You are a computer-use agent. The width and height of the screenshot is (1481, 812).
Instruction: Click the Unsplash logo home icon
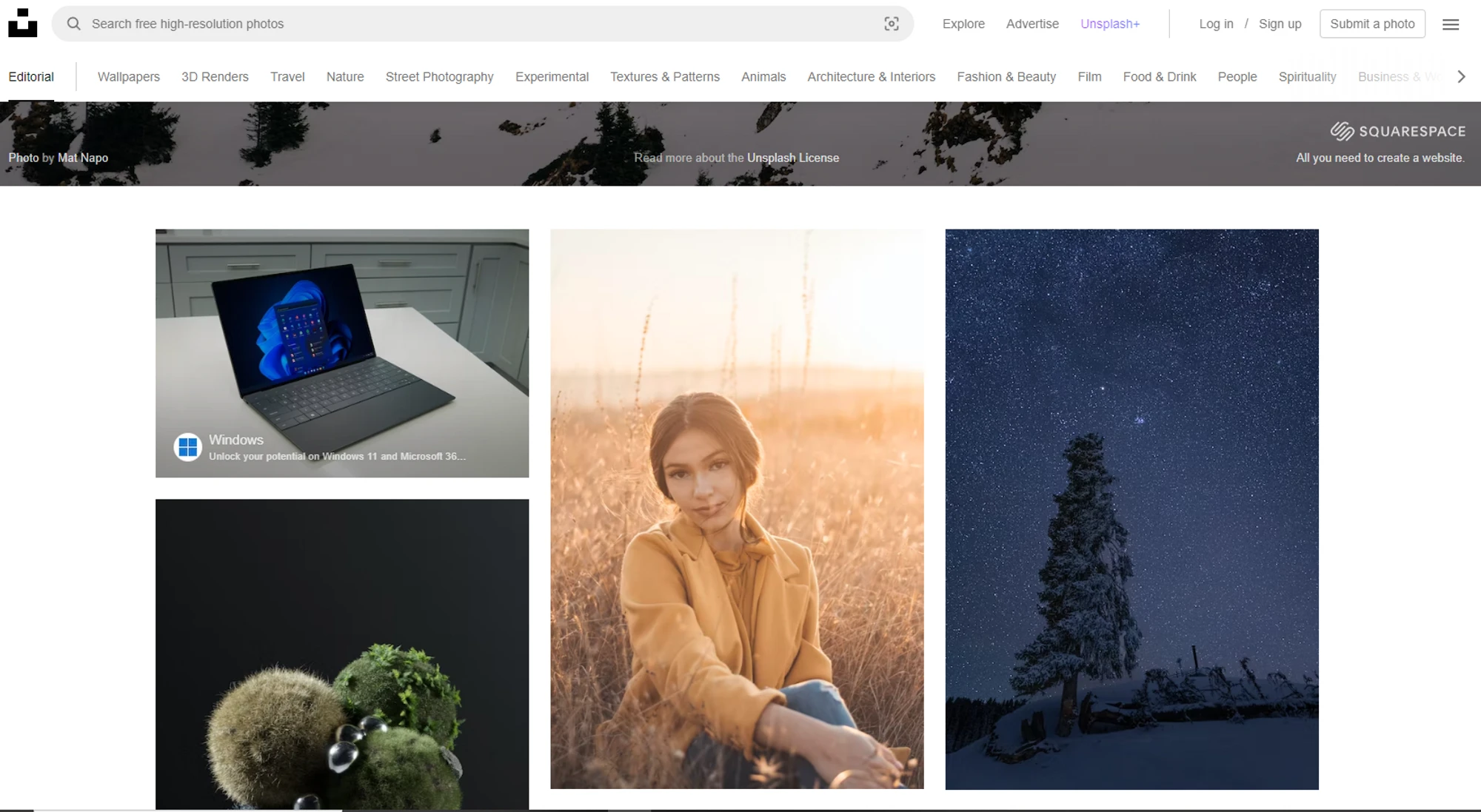click(22, 23)
